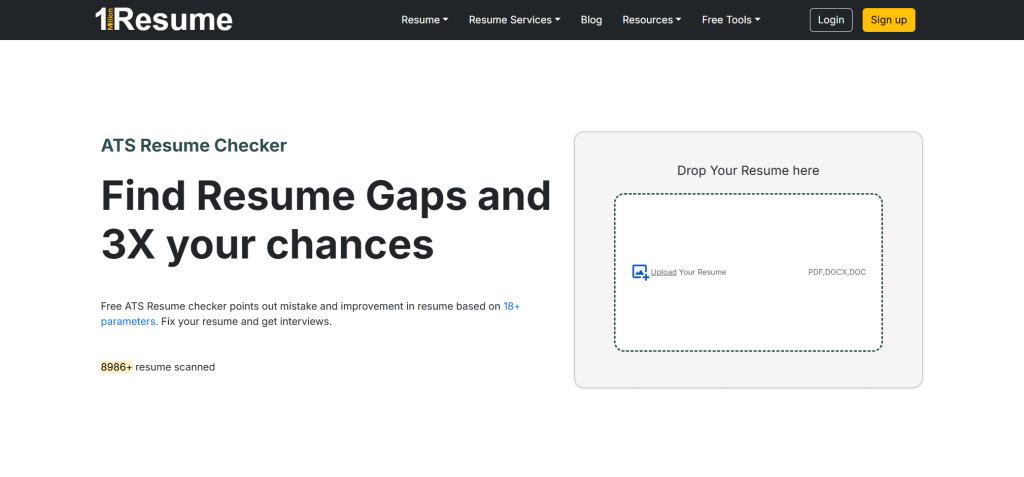Click the Drop Your Resume here label
The width and height of the screenshot is (1024, 477).
tap(748, 171)
